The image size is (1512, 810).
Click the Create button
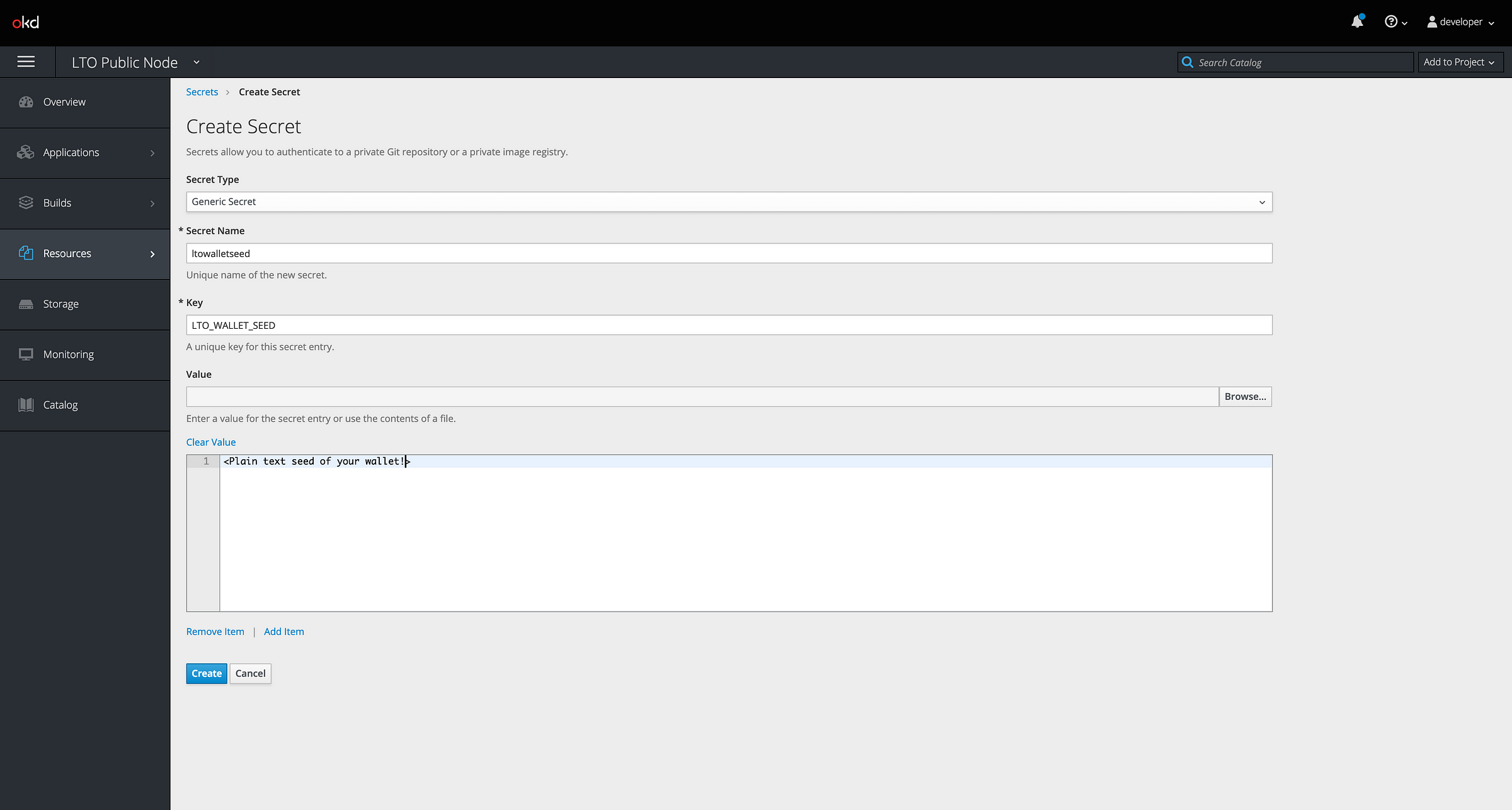click(x=206, y=672)
